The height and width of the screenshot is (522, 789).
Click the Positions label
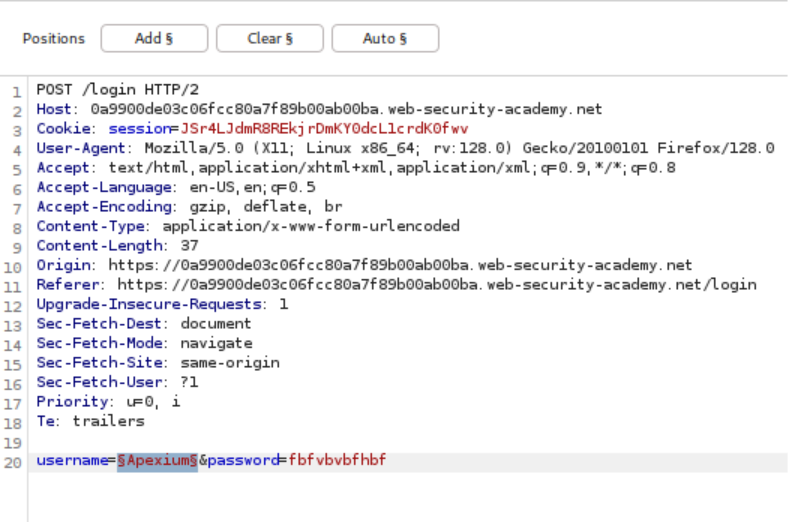[x=54, y=39]
